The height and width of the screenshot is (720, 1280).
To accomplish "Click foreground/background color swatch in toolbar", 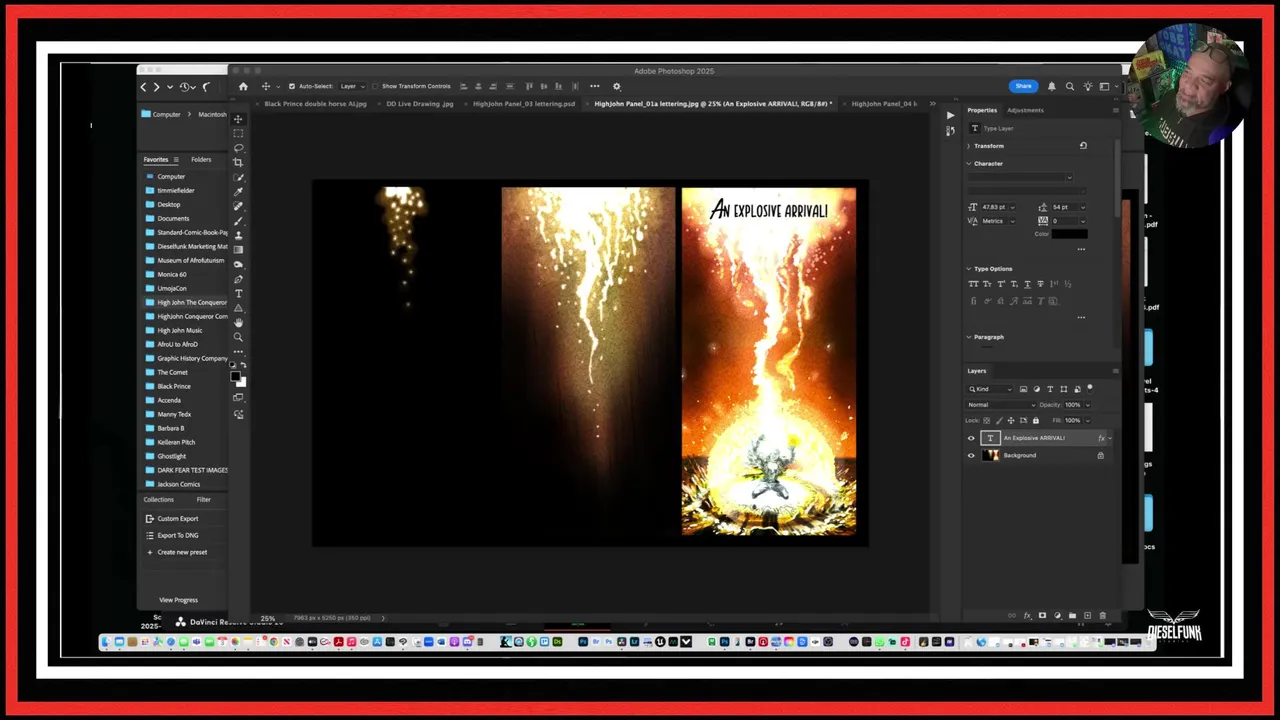I will [x=239, y=377].
